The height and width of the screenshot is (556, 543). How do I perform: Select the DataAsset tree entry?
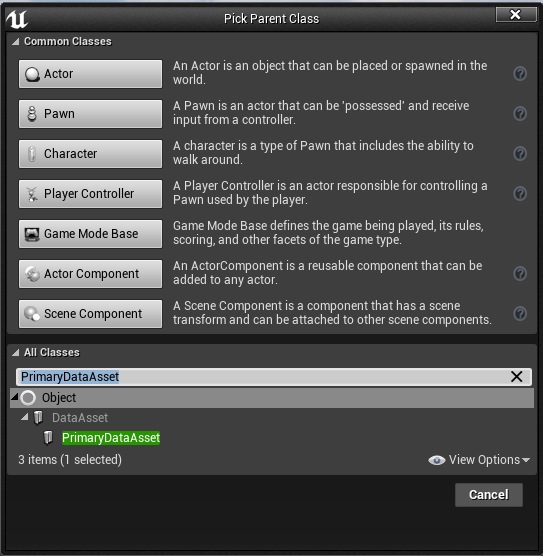[x=80, y=418]
